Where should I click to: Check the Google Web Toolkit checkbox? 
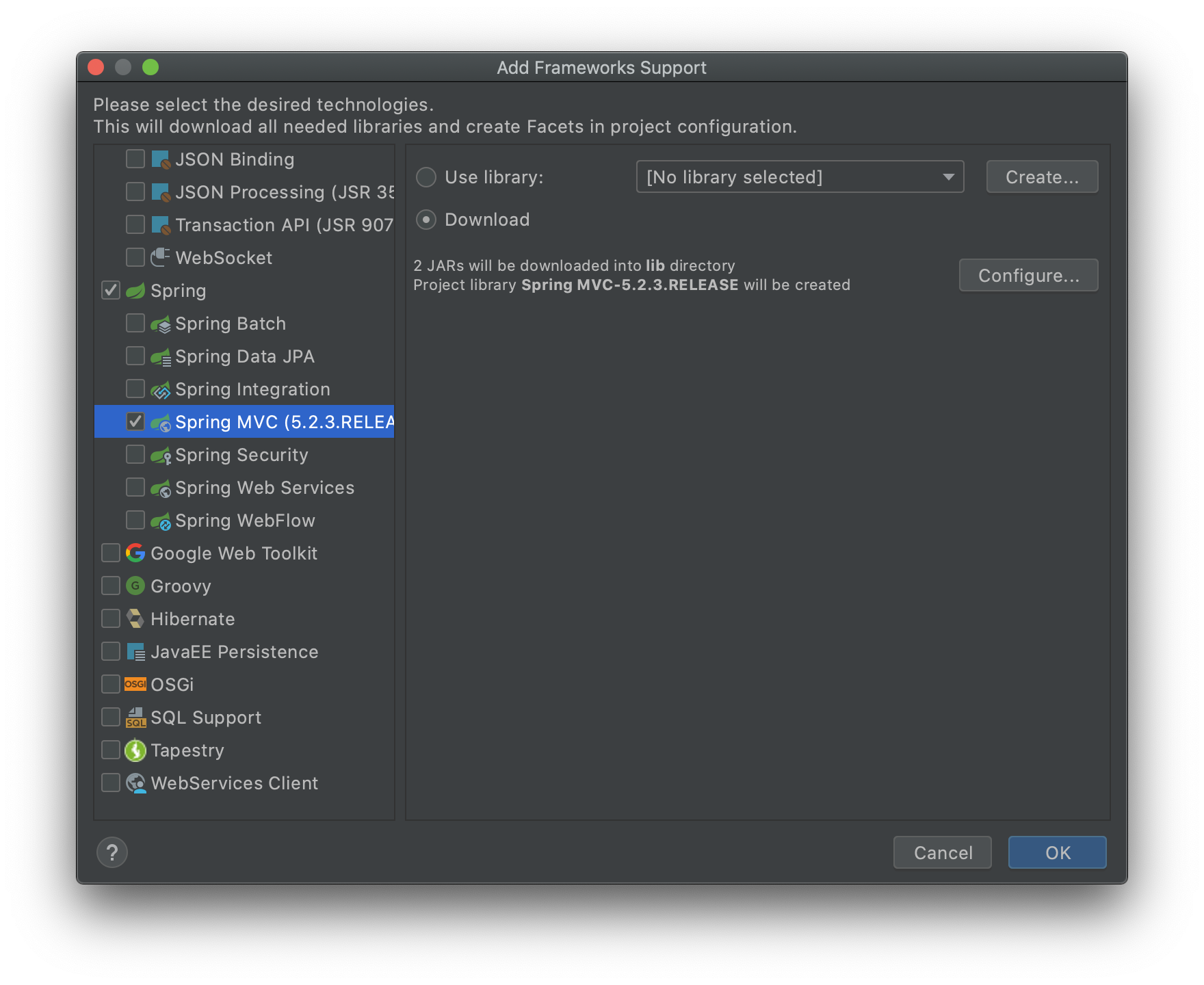pos(111,553)
